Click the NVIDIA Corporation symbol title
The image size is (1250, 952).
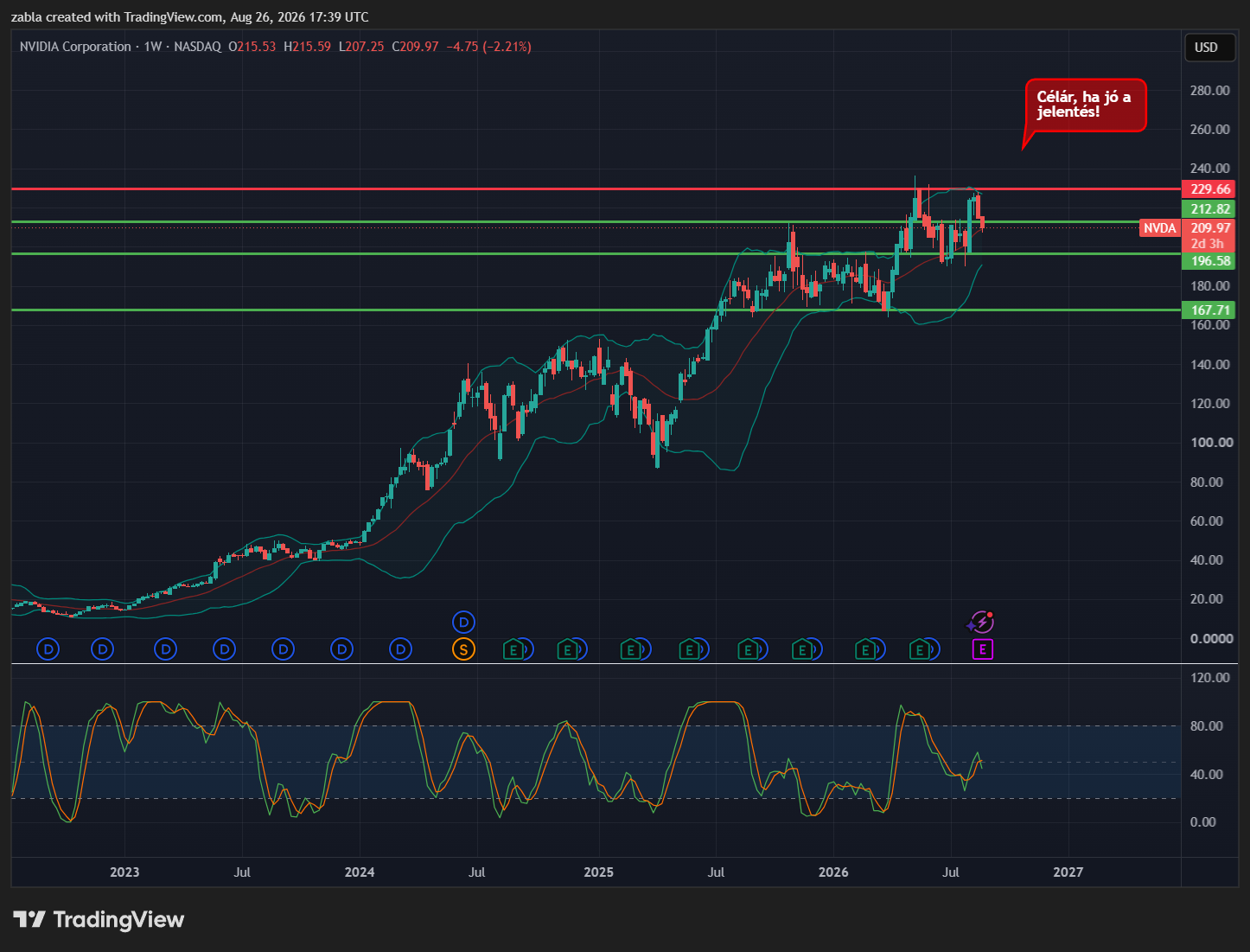[x=75, y=47]
